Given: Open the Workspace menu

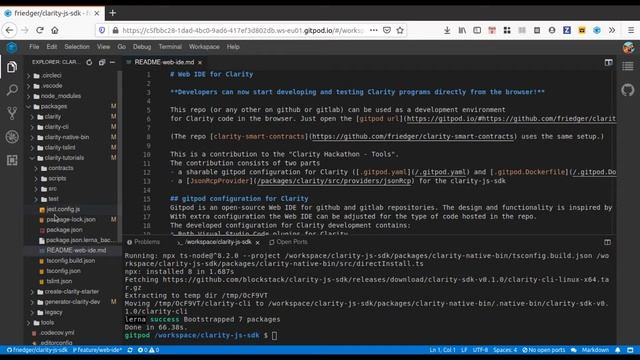Looking at the screenshot, I should pyautogui.click(x=204, y=47).
